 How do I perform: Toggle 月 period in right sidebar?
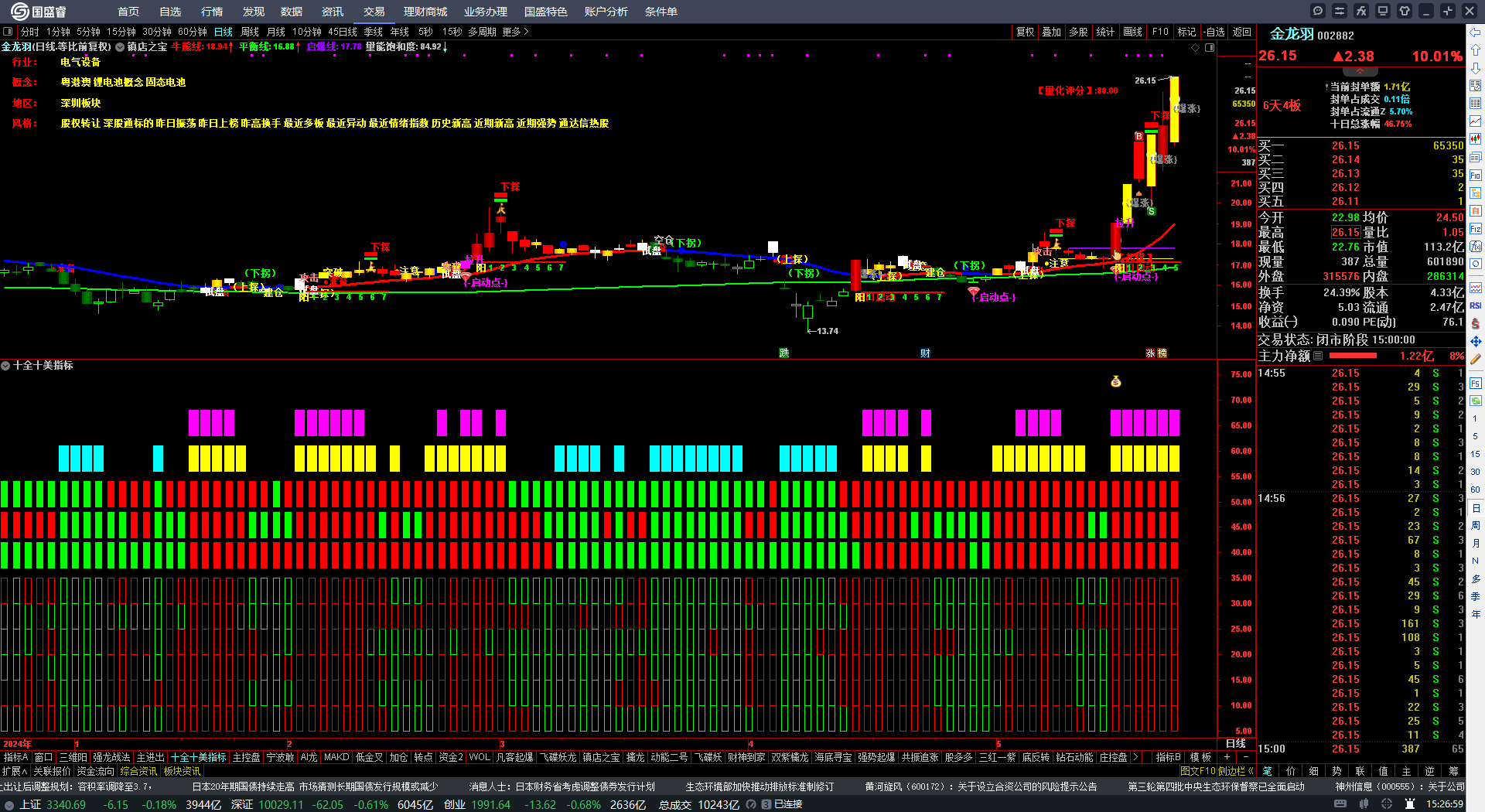coord(1476,544)
